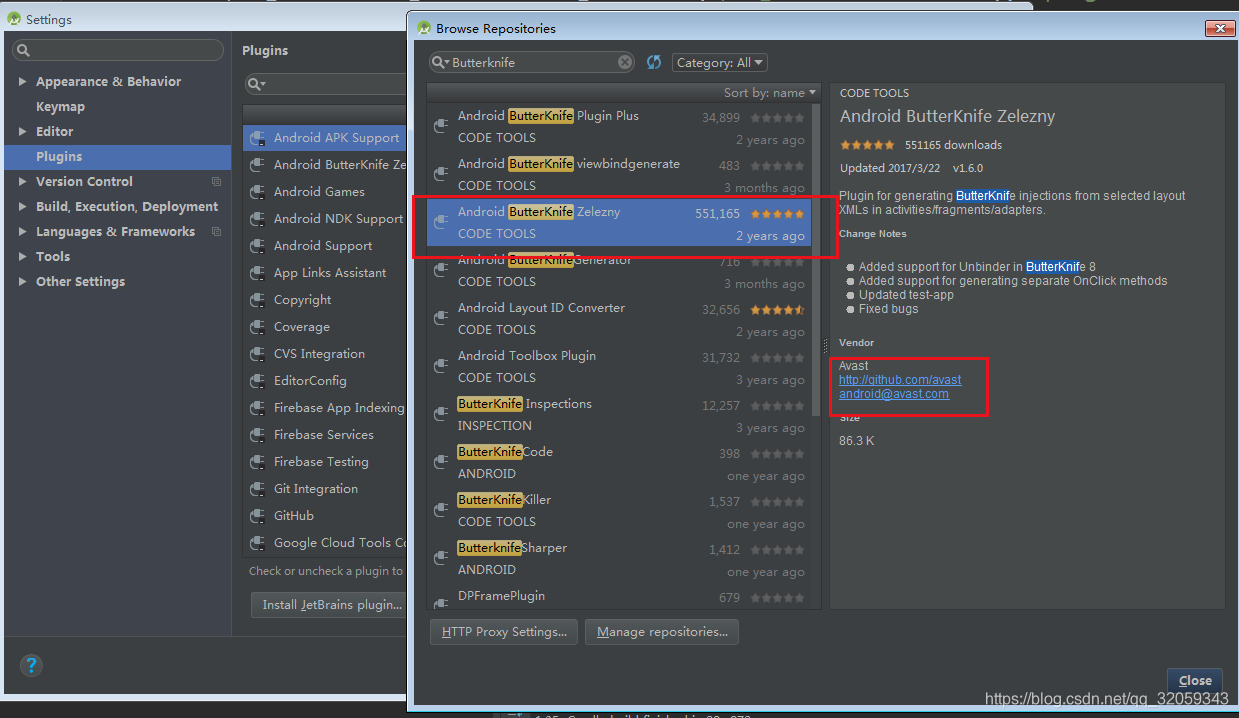Click plugin icon beside Android ButterKnife viewbindgenerate
Viewport: 1239px width, 718px height.
click(440, 174)
